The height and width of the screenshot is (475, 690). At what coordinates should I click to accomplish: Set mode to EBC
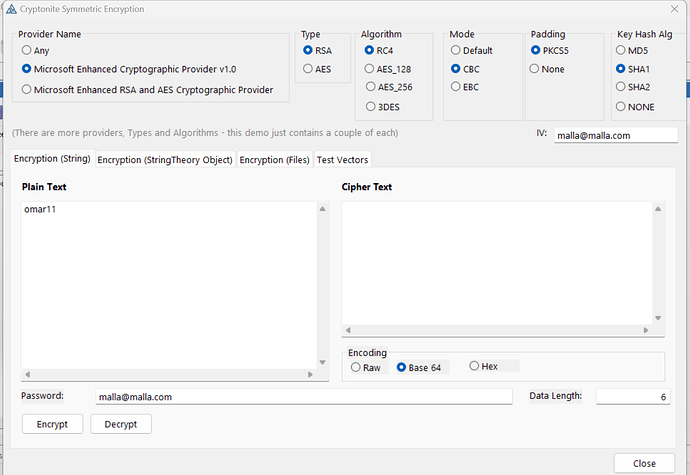pos(457,88)
